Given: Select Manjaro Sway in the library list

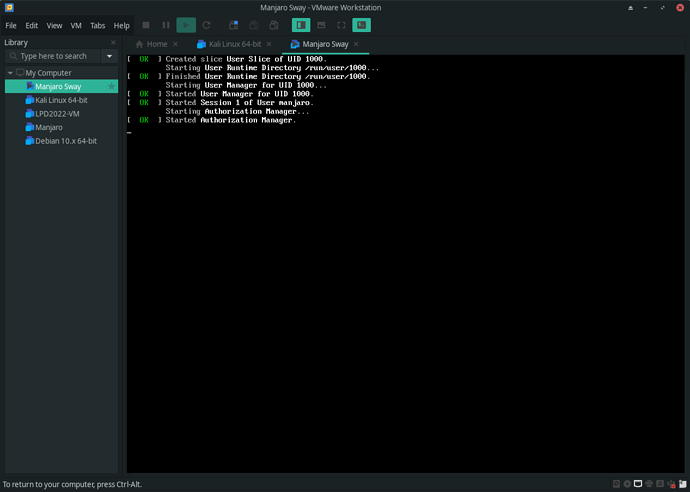Looking at the screenshot, I should 61,86.
